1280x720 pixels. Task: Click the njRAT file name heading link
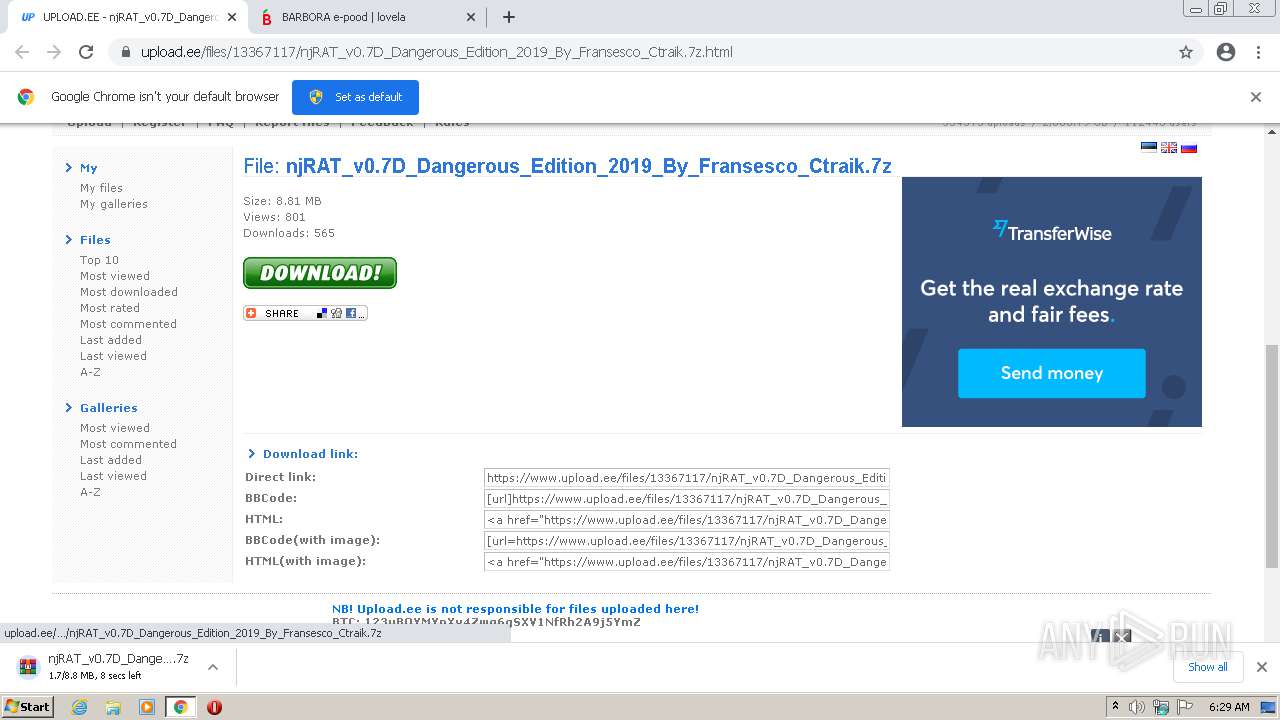588,166
